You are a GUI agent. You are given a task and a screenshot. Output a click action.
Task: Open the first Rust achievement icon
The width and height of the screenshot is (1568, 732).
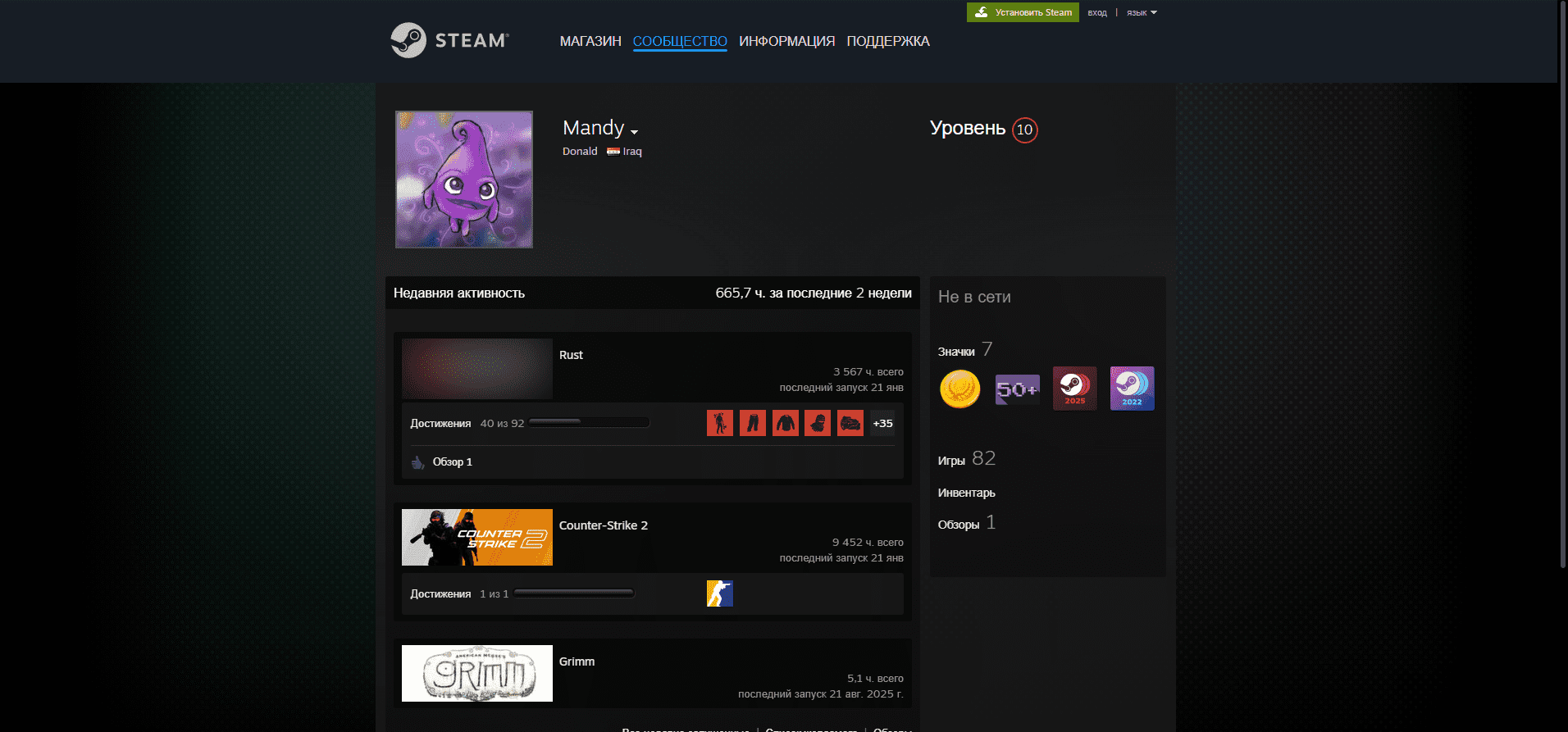(x=720, y=423)
